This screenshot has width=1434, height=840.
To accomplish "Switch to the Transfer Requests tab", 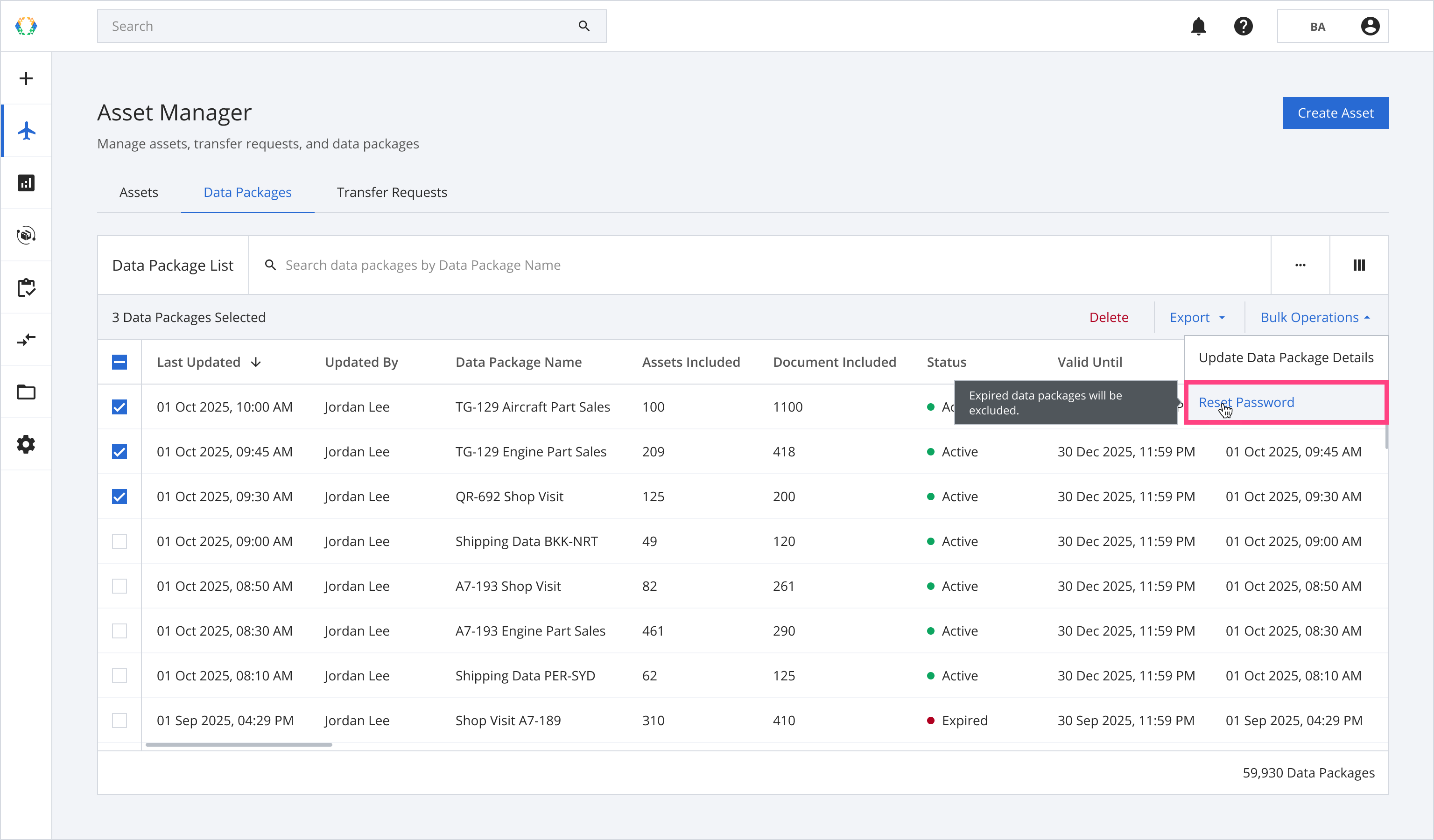I will [392, 192].
